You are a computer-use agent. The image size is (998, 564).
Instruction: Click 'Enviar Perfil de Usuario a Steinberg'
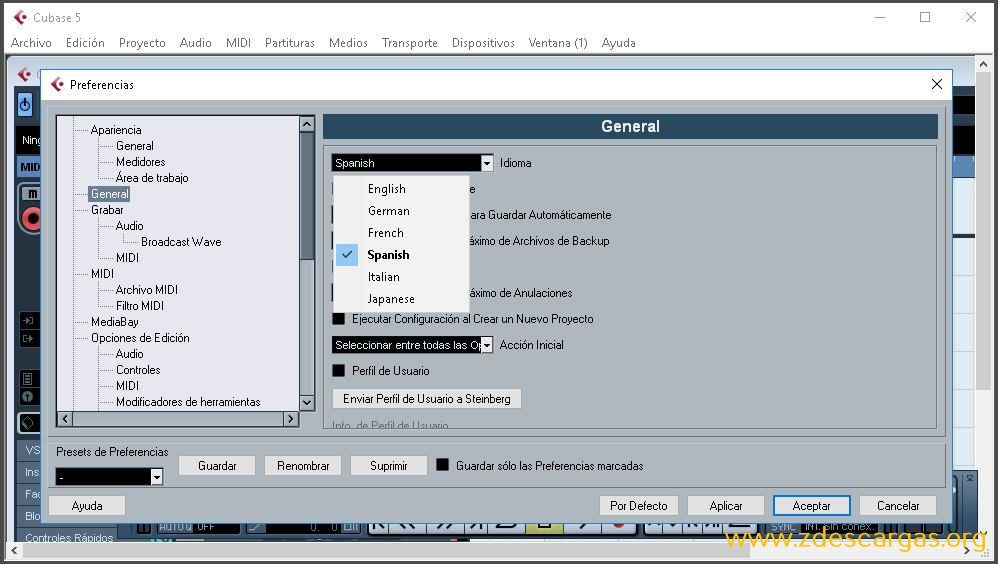(426, 399)
